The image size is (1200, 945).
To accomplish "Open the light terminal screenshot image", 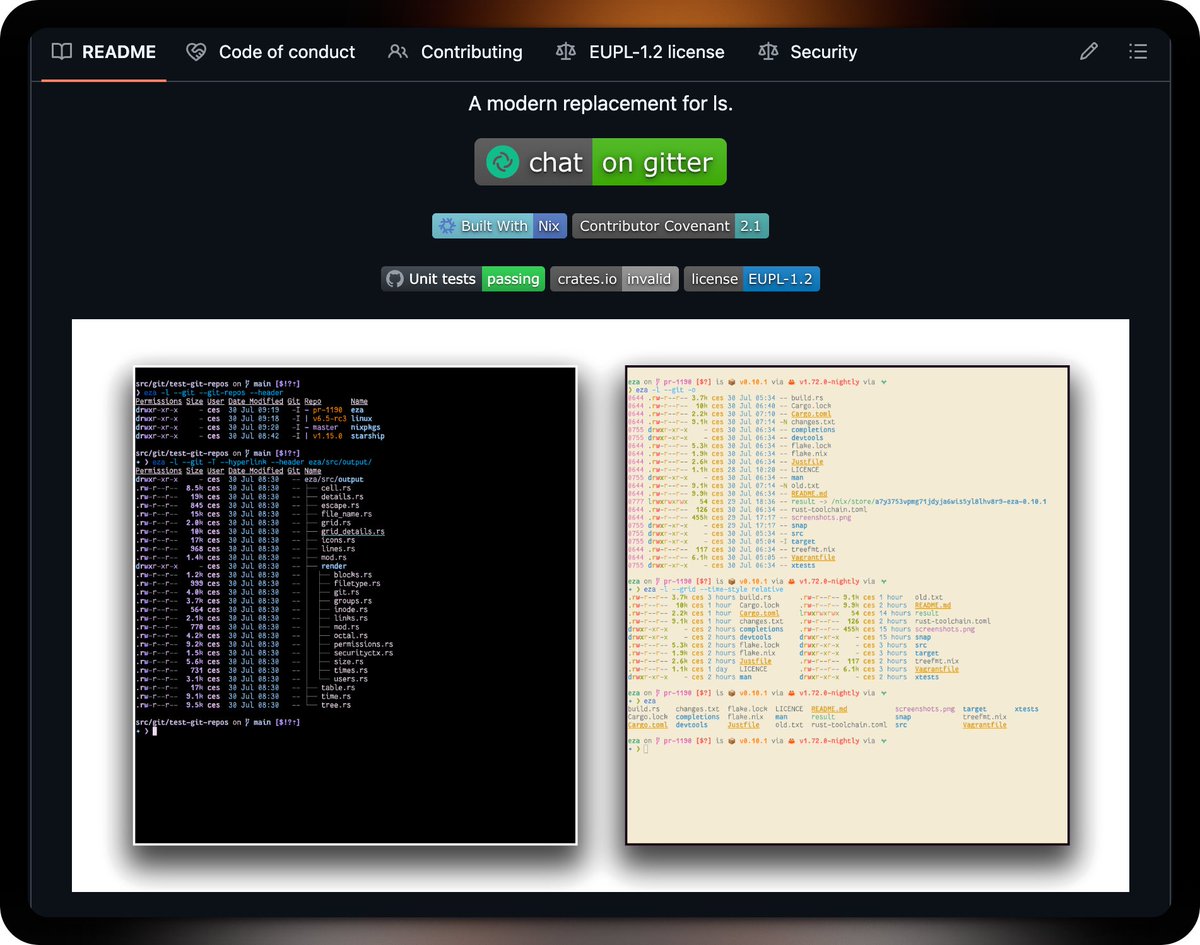I will coord(848,605).
